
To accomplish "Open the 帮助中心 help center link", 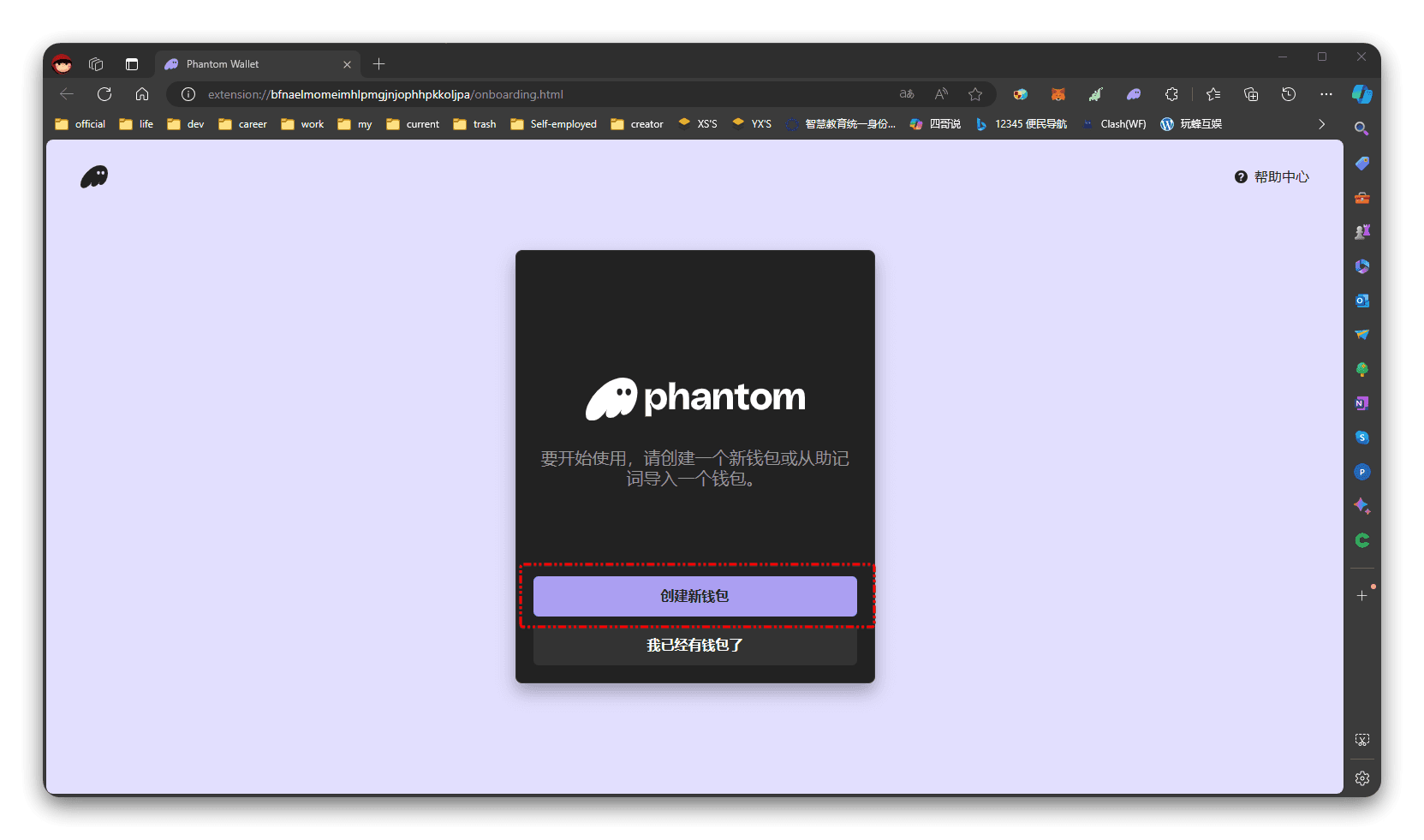I will click(1272, 176).
